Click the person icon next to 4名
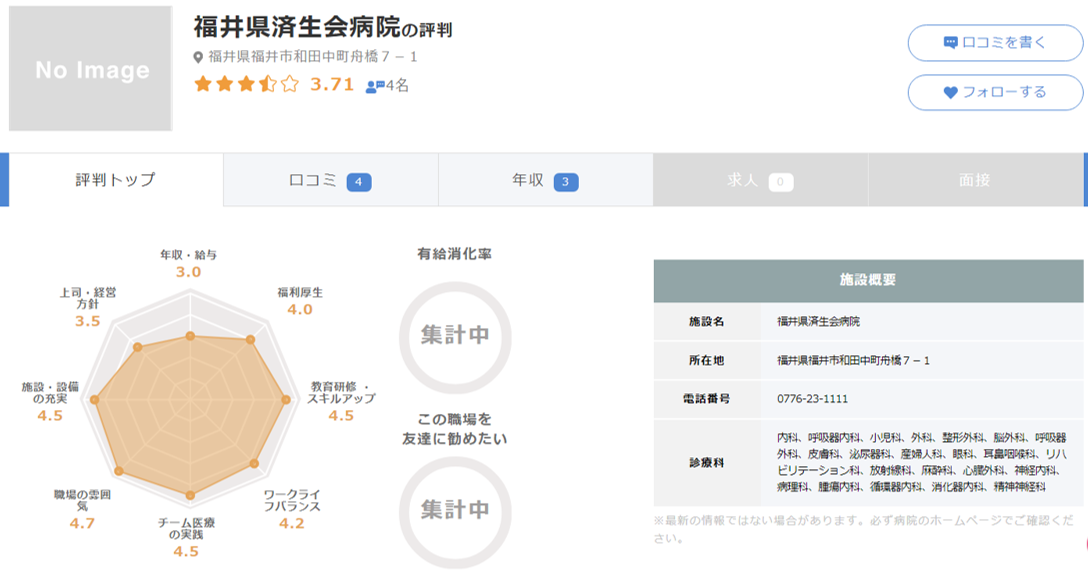Image resolution: width=1088 pixels, height=576 pixels. point(369,87)
